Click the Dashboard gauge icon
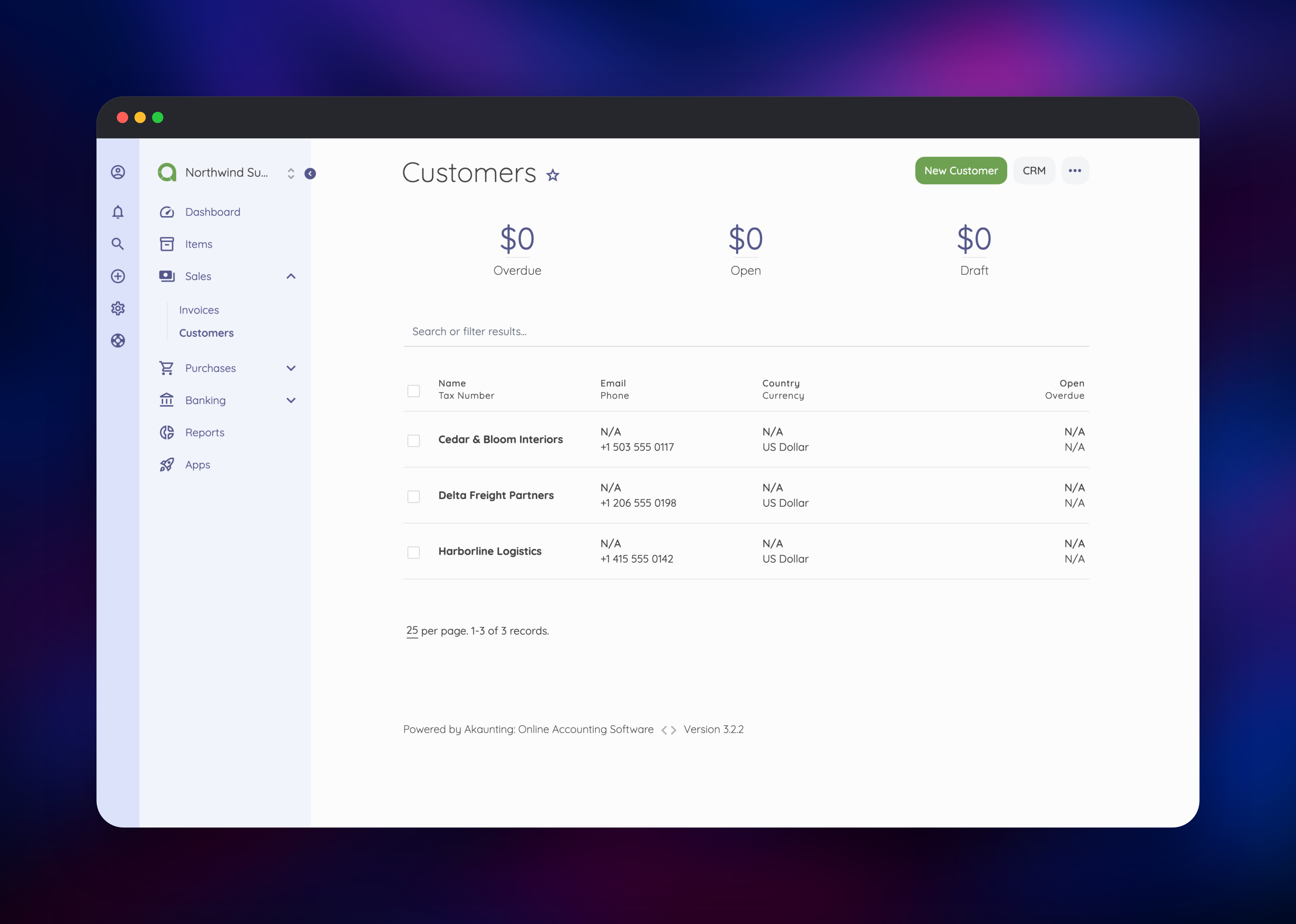The width and height of the screenshot is (1296, 924). coord(167,212)
